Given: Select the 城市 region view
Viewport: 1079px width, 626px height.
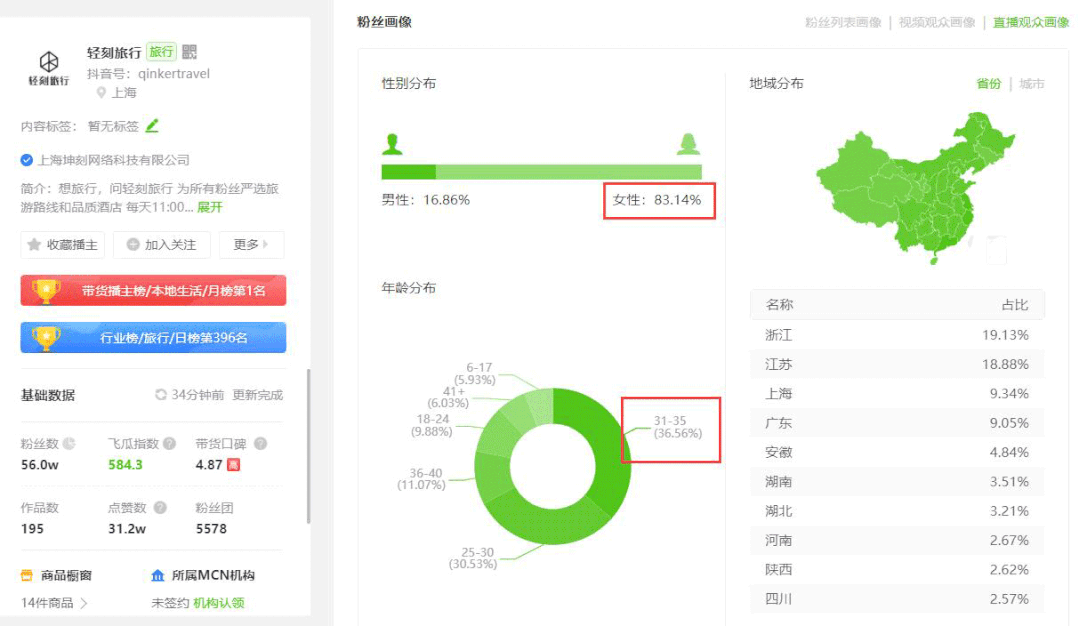Looking at the screenshot, I should click(x=1032, y=83).
